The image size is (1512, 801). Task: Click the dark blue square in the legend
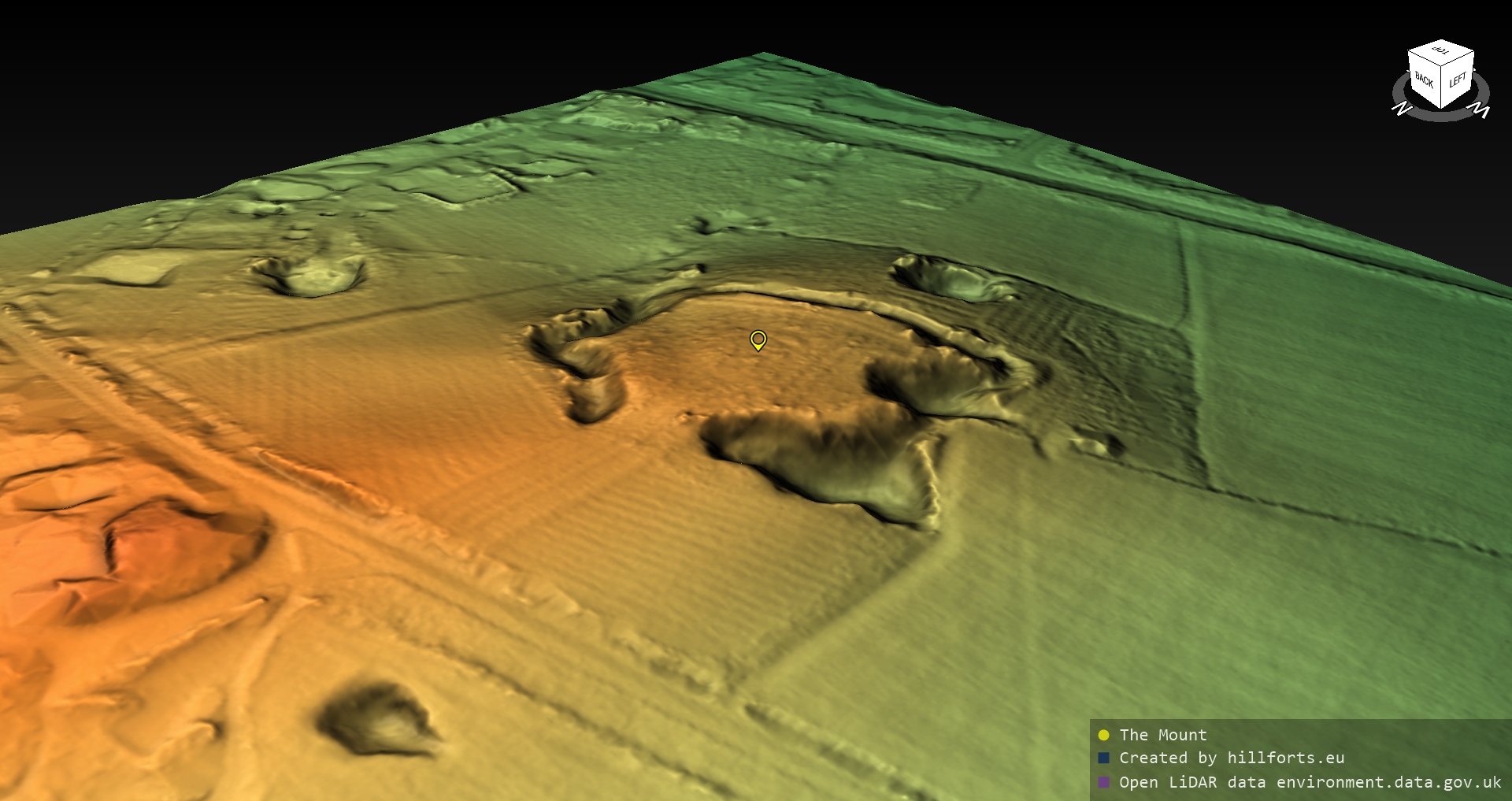[1103, 758]
